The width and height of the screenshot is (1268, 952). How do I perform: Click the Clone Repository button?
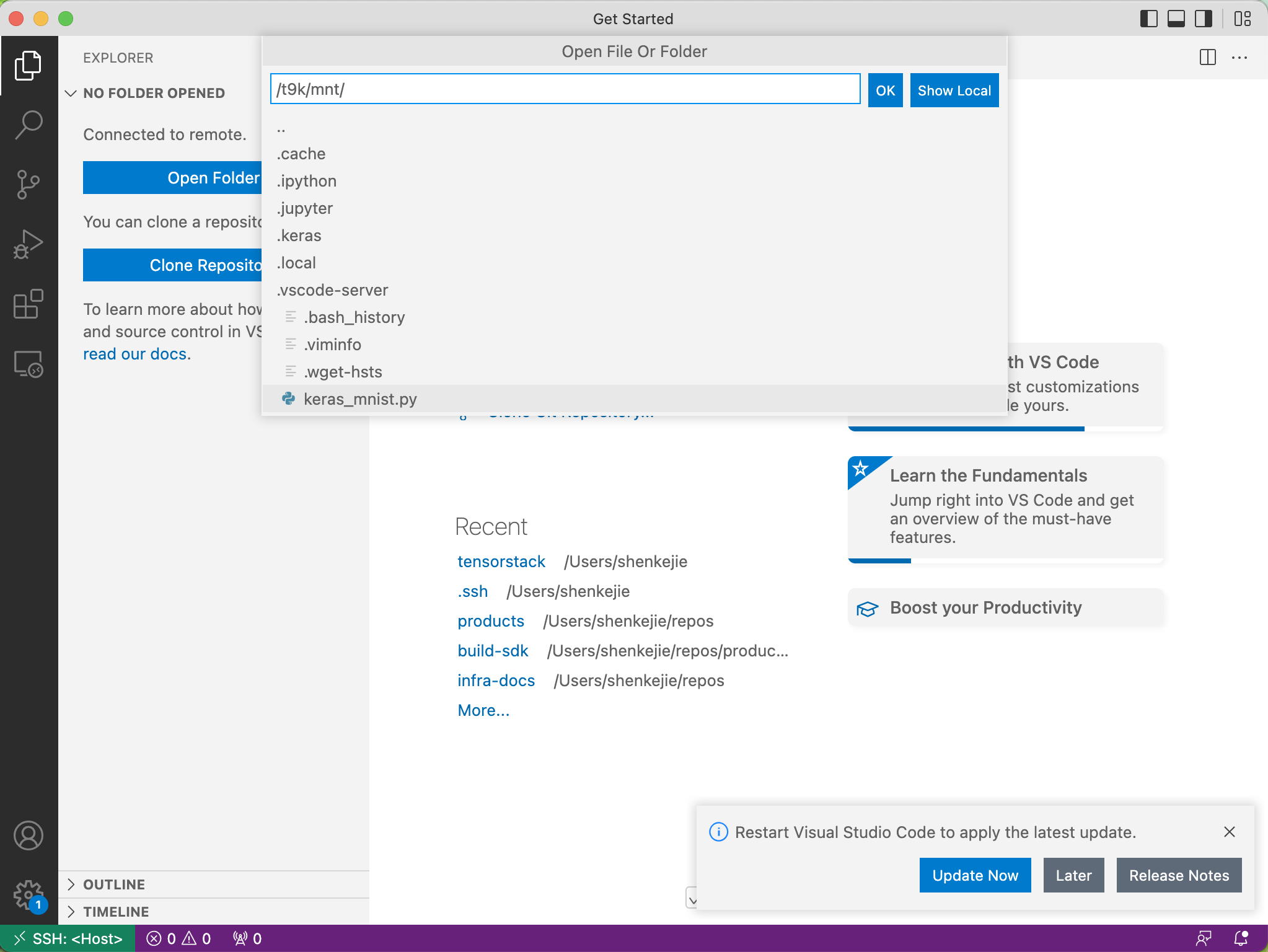(x=173, y=265)
